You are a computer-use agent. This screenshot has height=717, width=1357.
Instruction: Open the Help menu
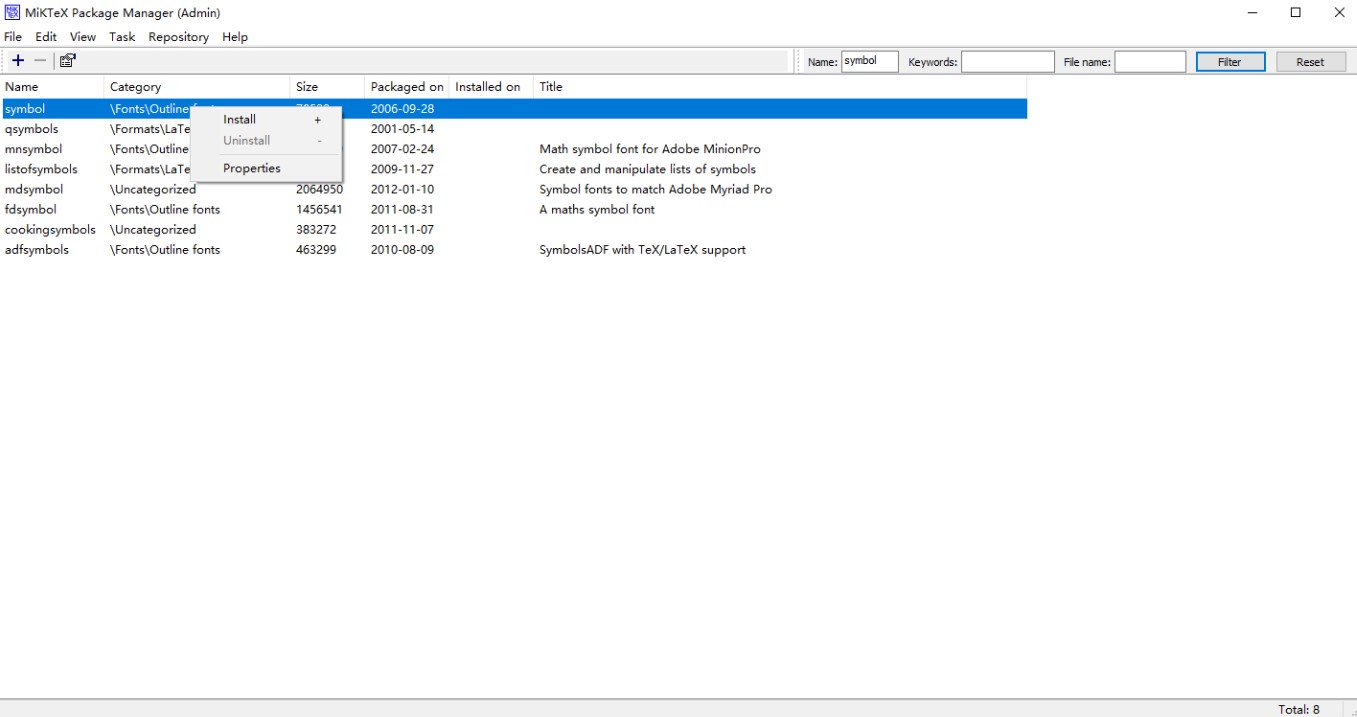[x=235, y=37]
